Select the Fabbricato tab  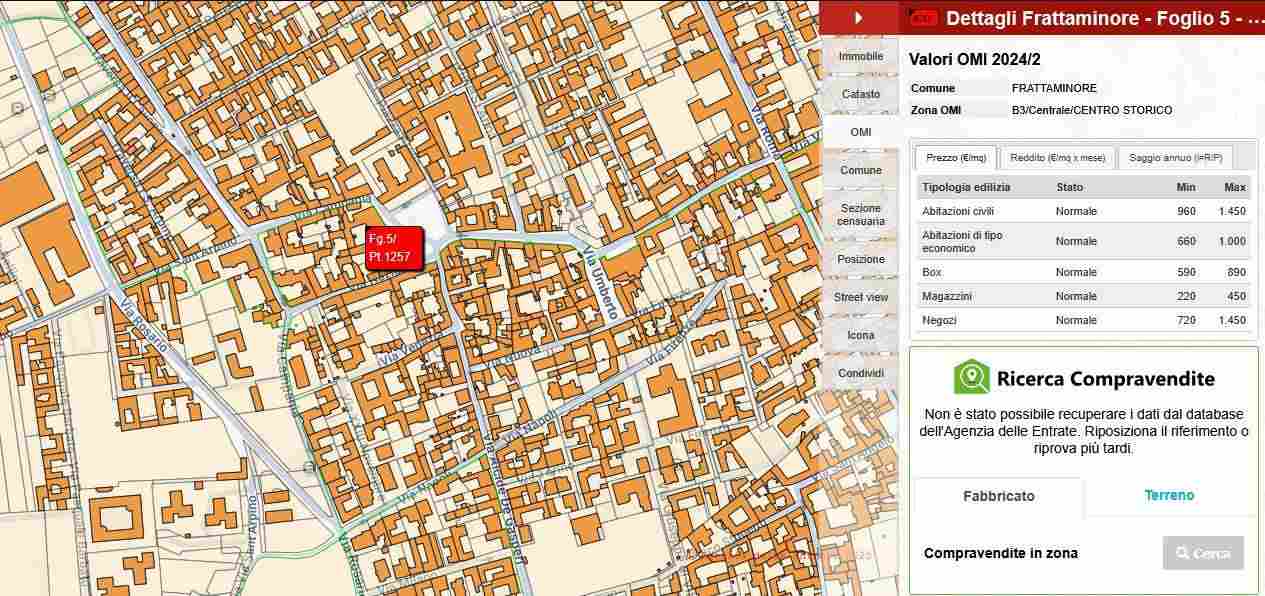[998, 496]
